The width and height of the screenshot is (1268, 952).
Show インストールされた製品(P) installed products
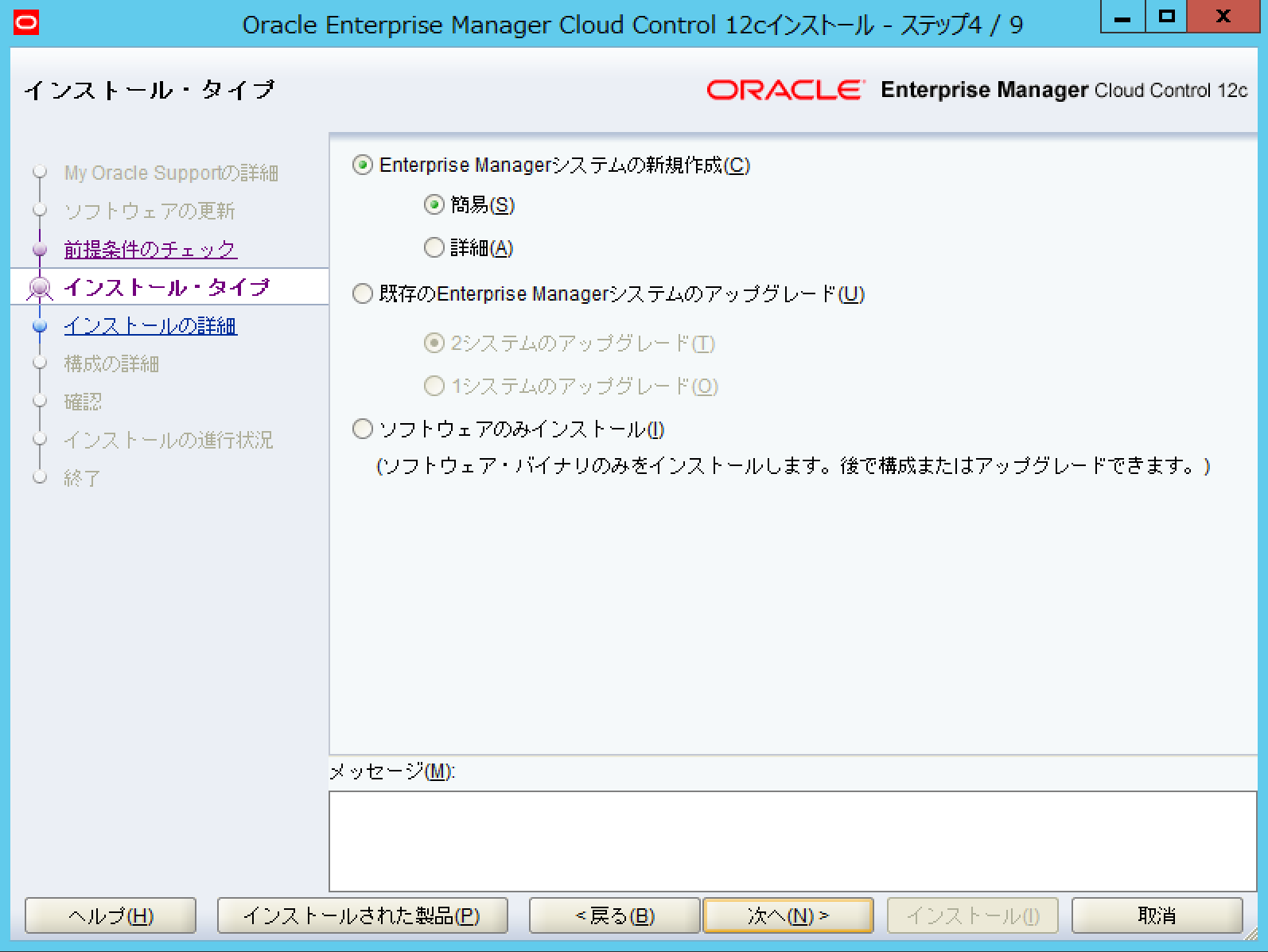362,915
